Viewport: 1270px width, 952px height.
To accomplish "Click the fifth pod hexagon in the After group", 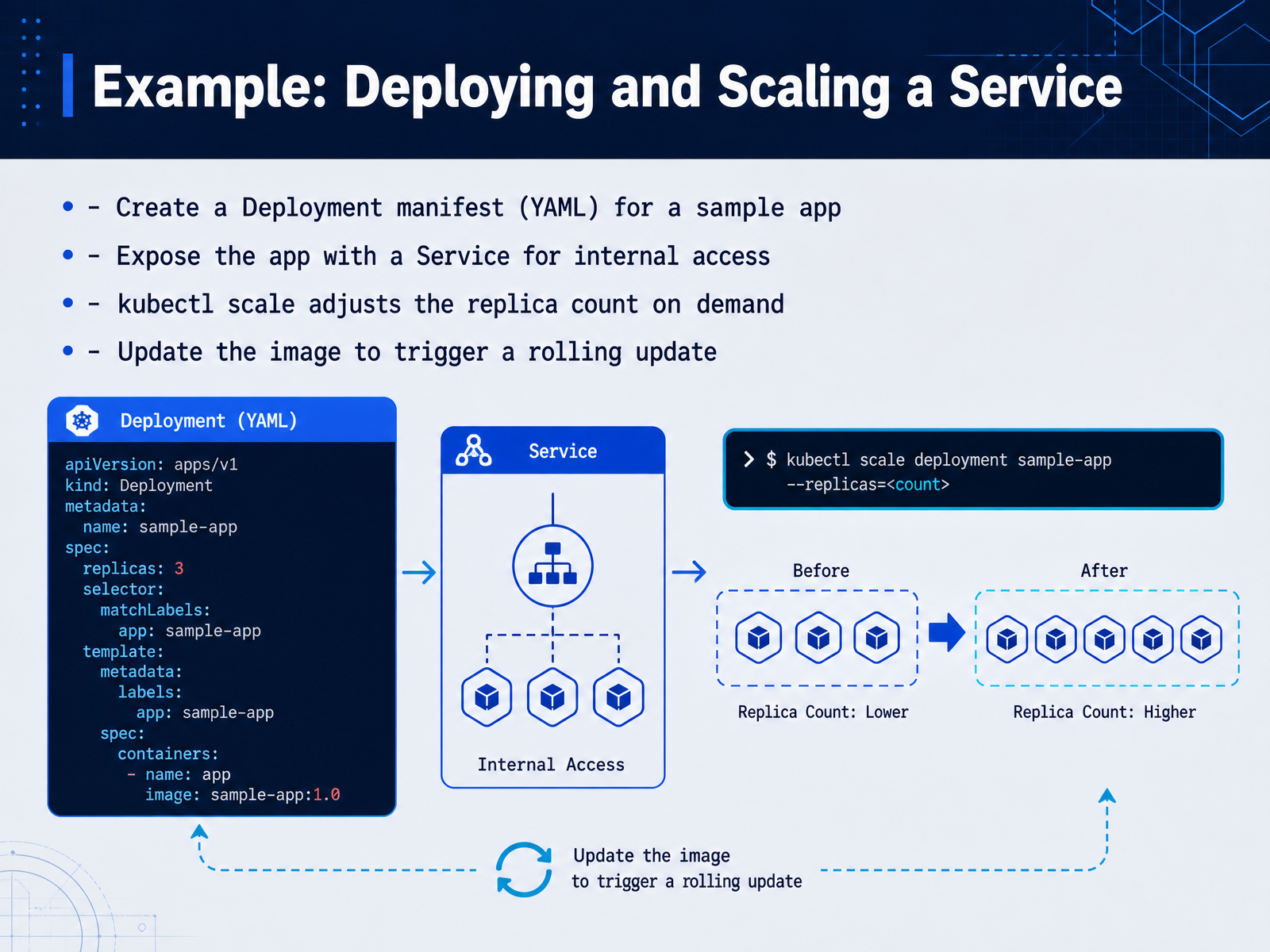I will (x=1201, y=639).
